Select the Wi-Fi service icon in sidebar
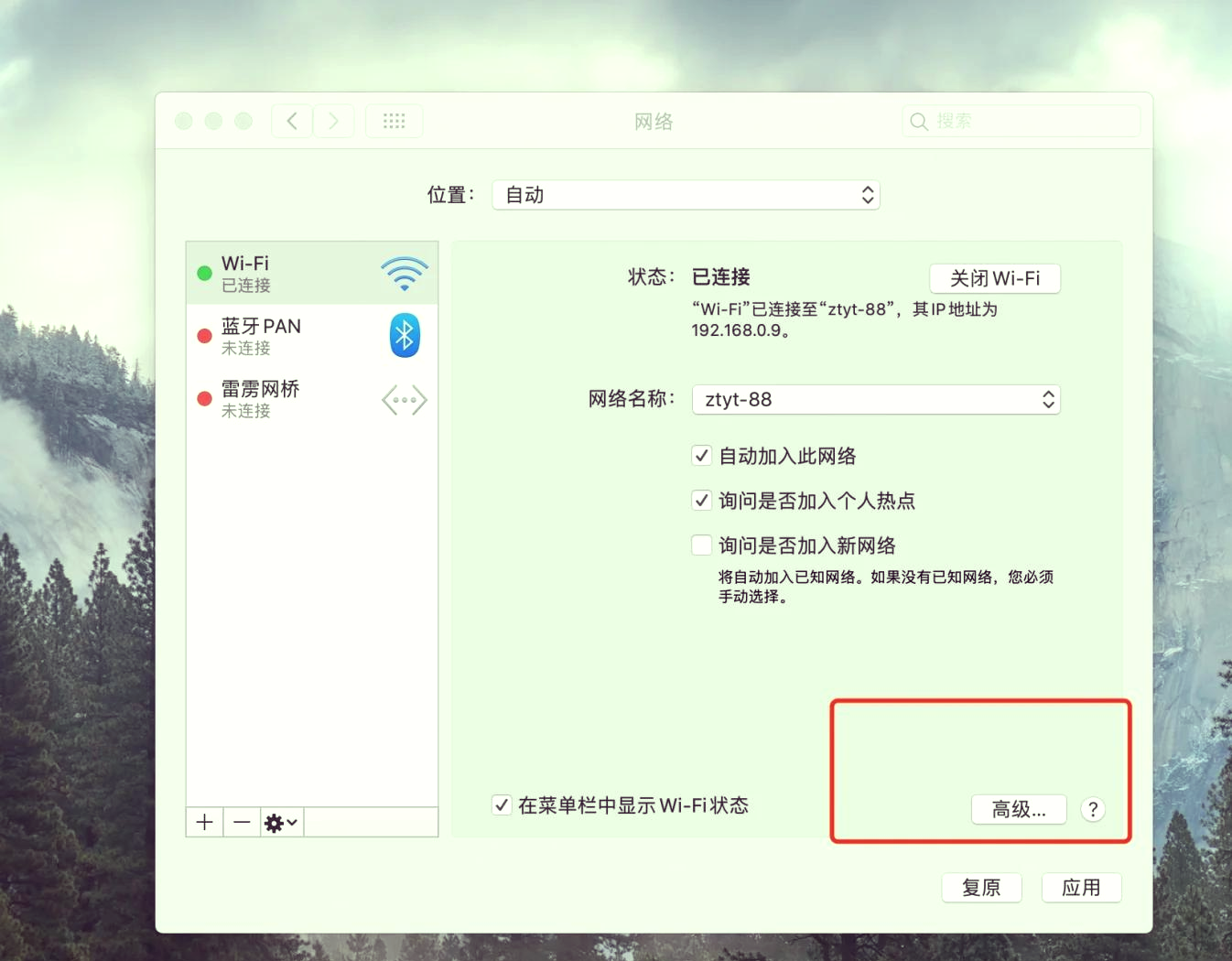Viewport: 1232px width, 961px height. click(x=404, y=273)
